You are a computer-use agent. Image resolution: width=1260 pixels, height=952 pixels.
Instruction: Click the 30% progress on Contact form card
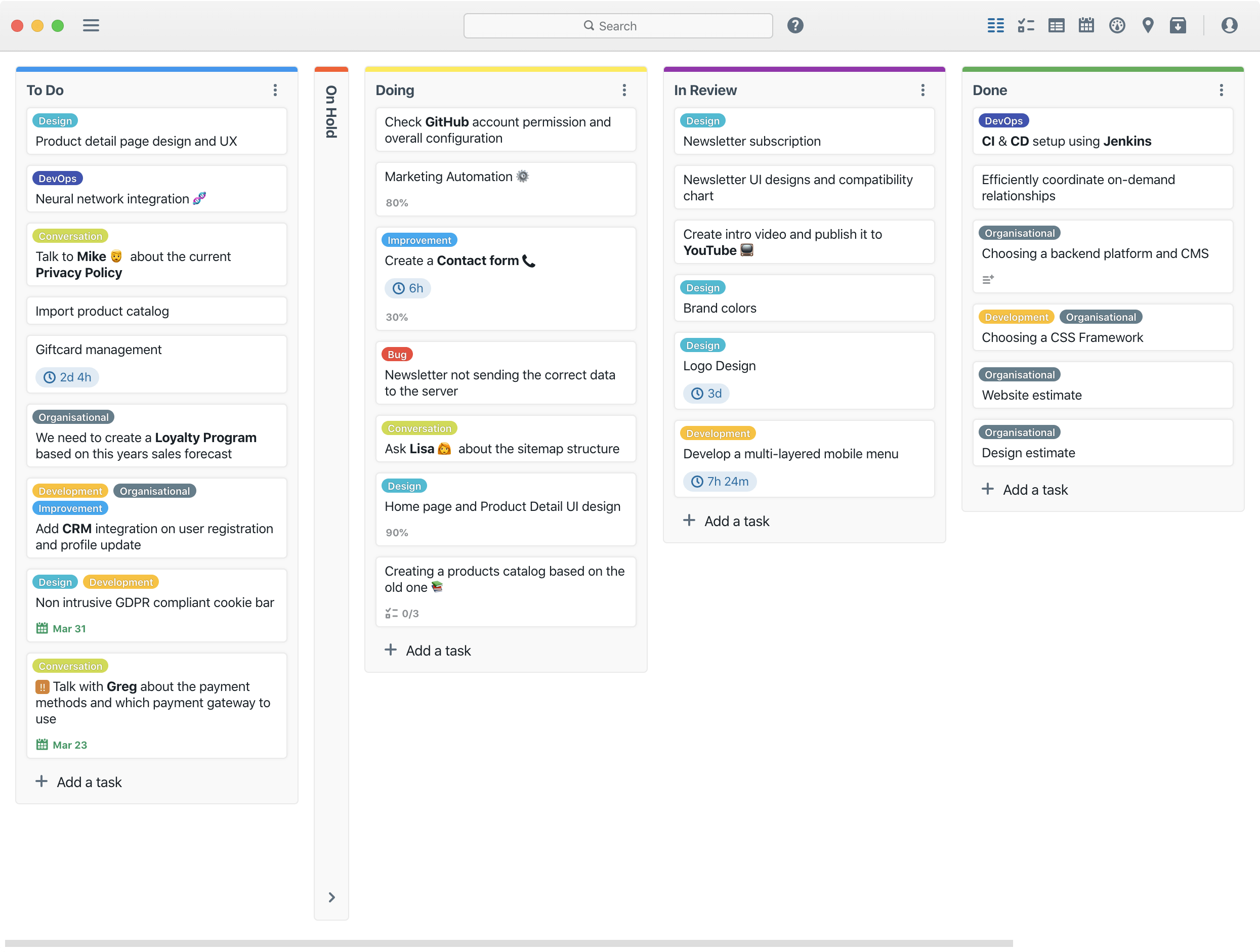(397, 317)
